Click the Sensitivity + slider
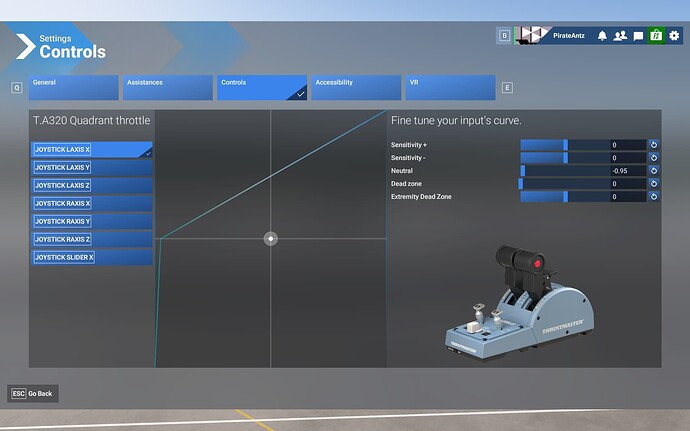 [x=565, y=145]
